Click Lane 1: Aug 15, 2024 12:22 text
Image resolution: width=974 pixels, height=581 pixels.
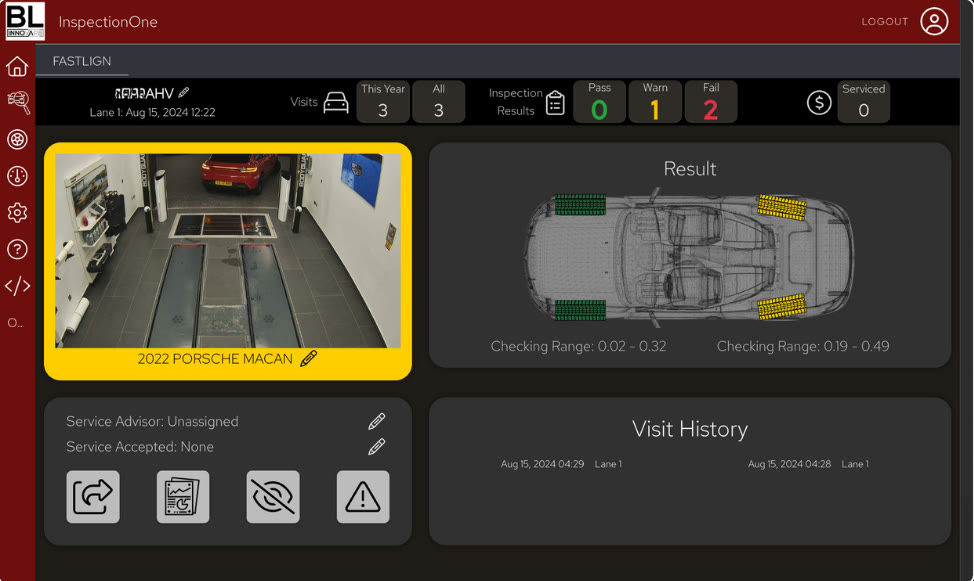[152, 112]
